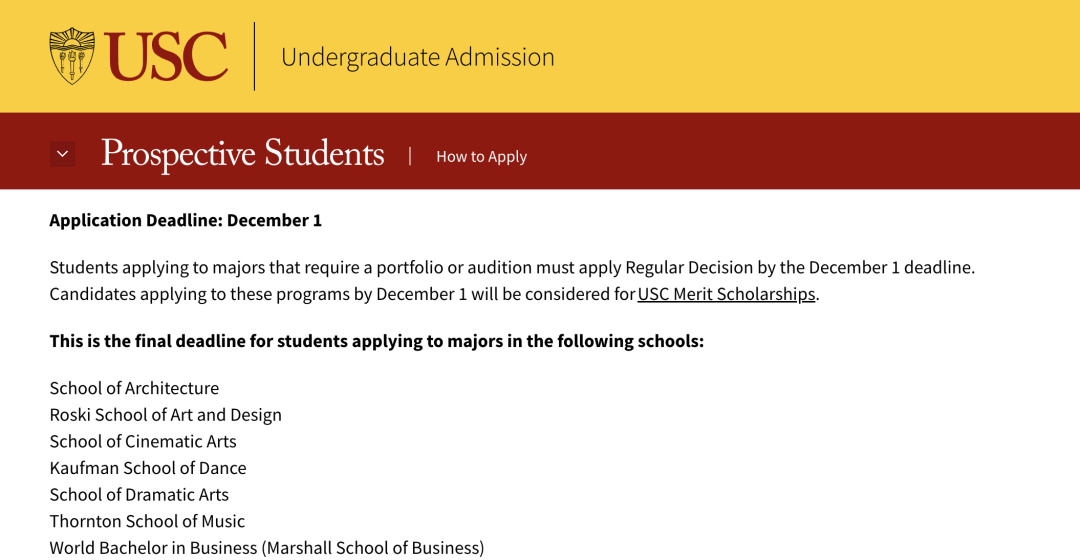Click School of Cinematic Arts entry
The height and width of the screenshot is (560, 1080).
(x=143, y=441)
